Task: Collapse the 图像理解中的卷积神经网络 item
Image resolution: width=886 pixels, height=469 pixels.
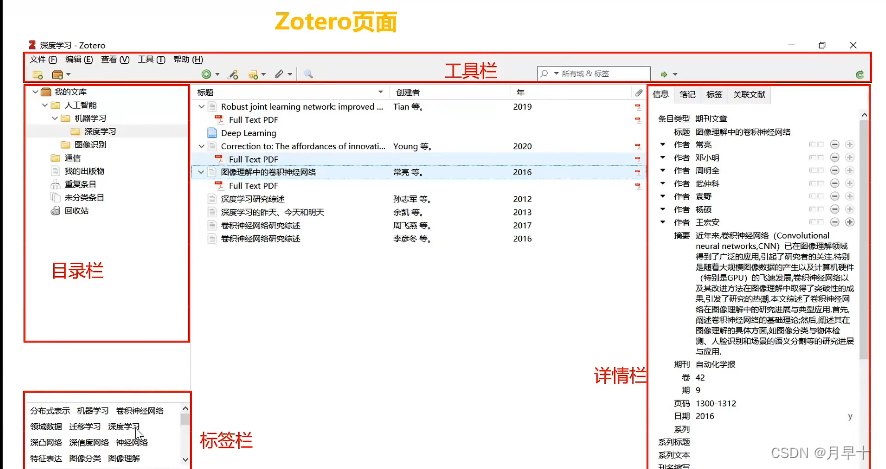Action: tap(201, 172)
